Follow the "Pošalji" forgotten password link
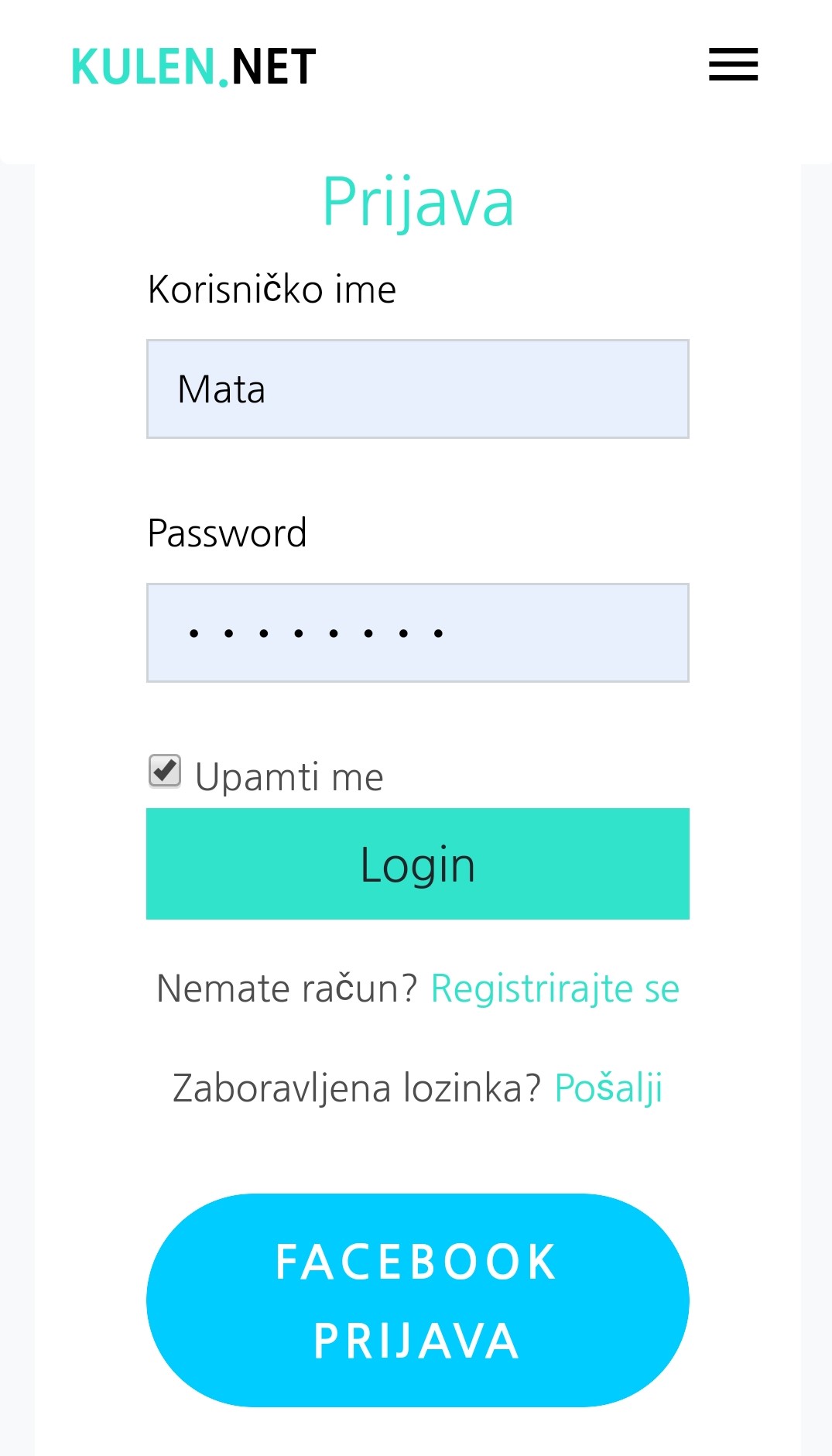Image resolution: width=832 pixels, height=1456 pixels. pos(608,1088)
